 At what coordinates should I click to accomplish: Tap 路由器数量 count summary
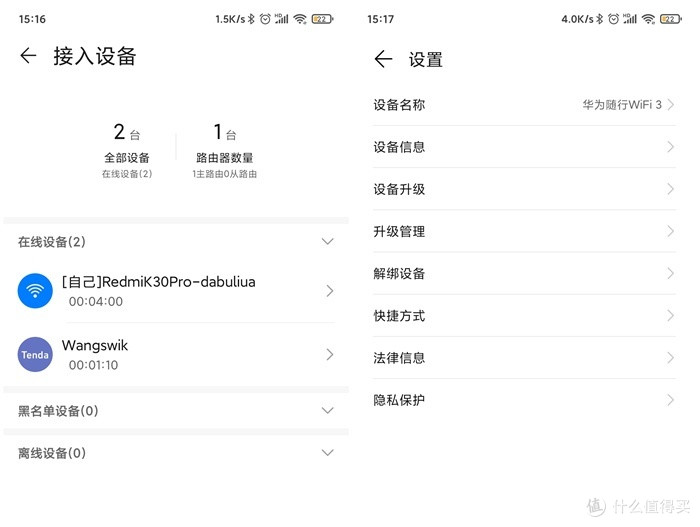[224, 145]
